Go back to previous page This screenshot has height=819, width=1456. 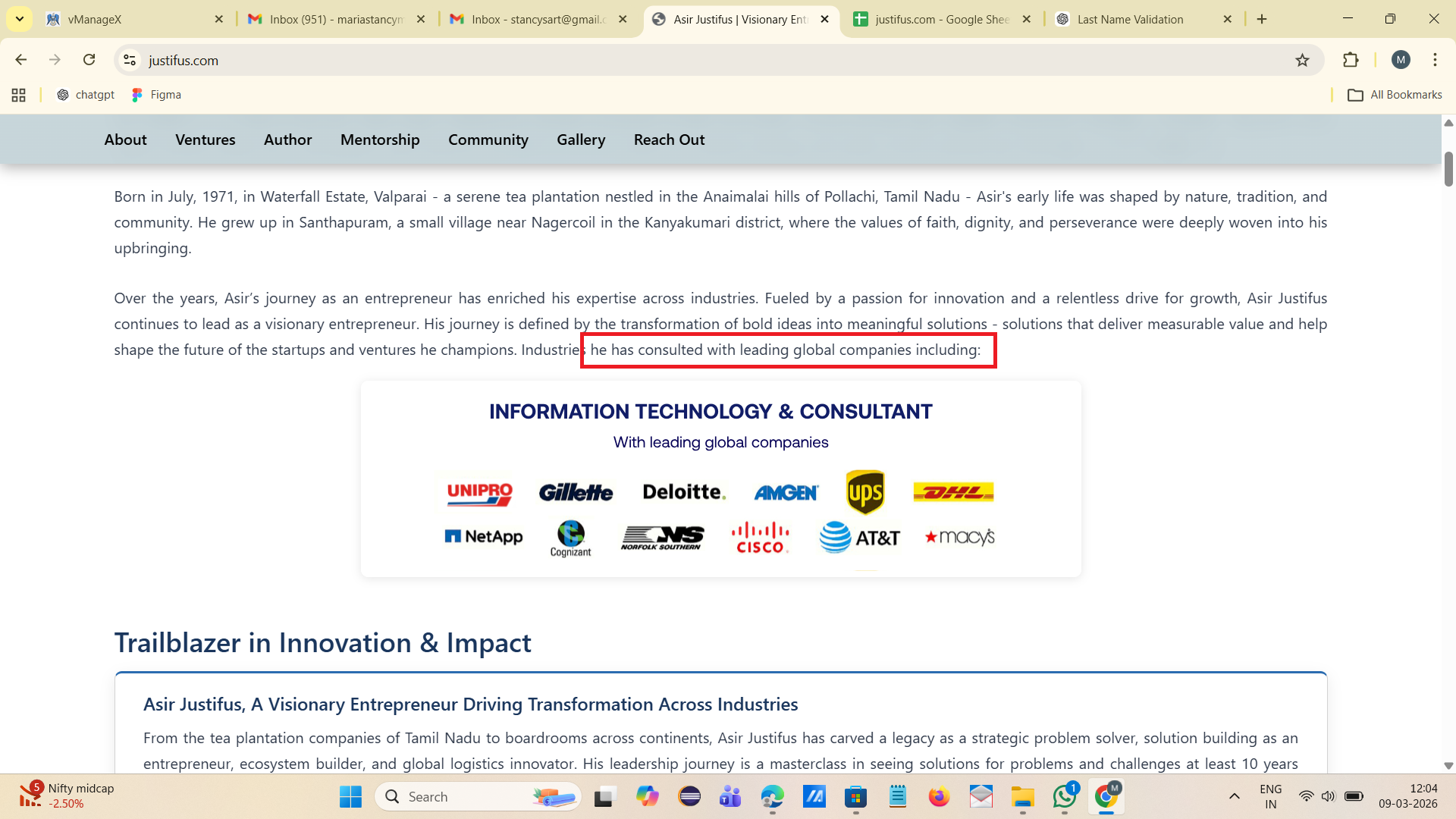click(x=20, y=60)
